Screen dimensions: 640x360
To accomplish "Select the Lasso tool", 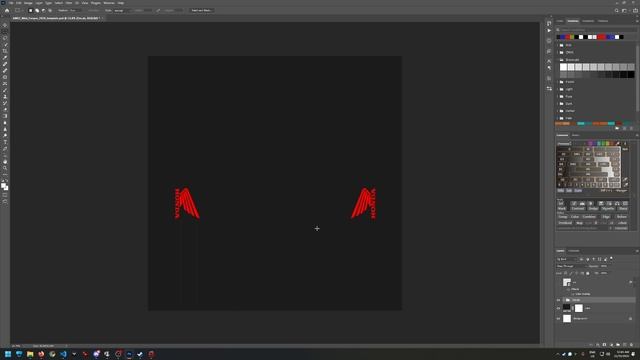I will pyautogui.click(x=5, y=38).
